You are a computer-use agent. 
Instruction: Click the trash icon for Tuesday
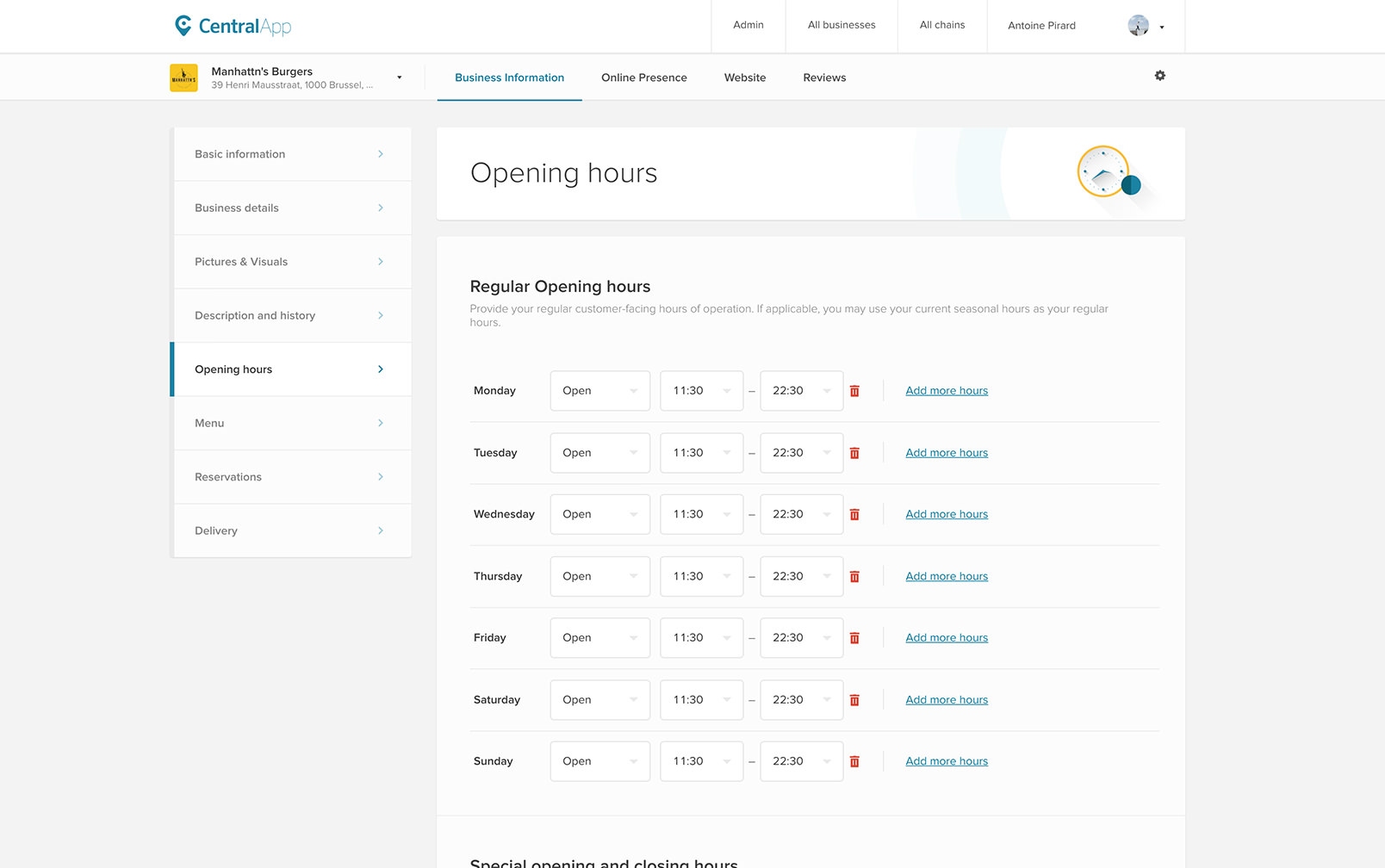point(854,453)
